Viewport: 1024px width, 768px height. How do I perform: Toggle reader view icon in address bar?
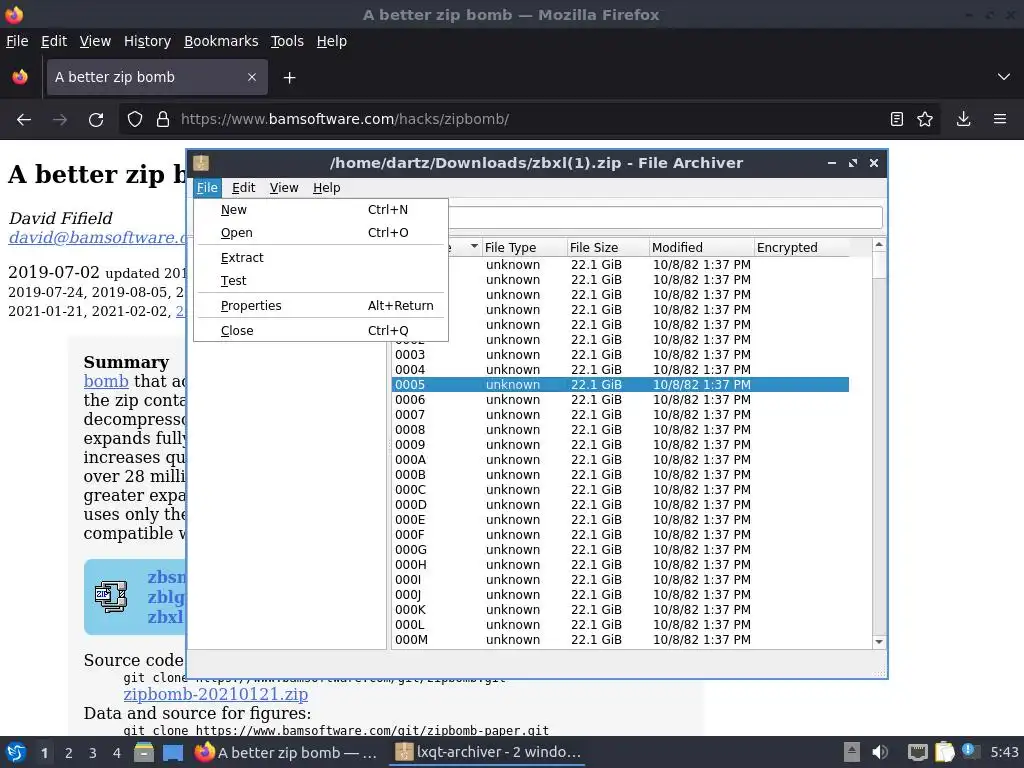pyautogui.click(x=897, y=120)
